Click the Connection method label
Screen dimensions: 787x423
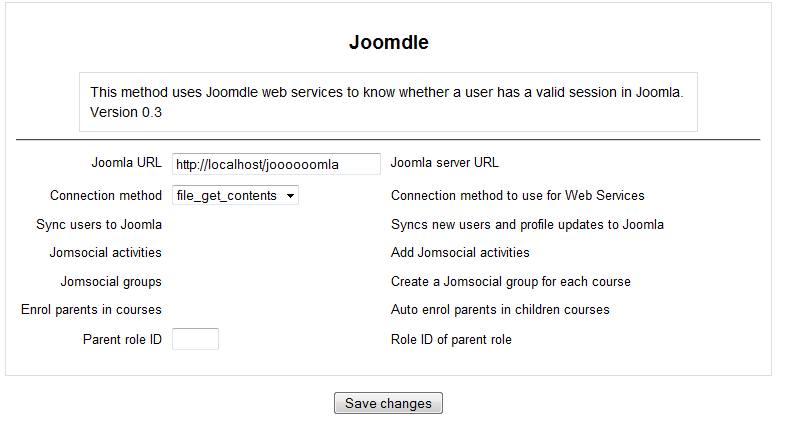tap(106, 195)
